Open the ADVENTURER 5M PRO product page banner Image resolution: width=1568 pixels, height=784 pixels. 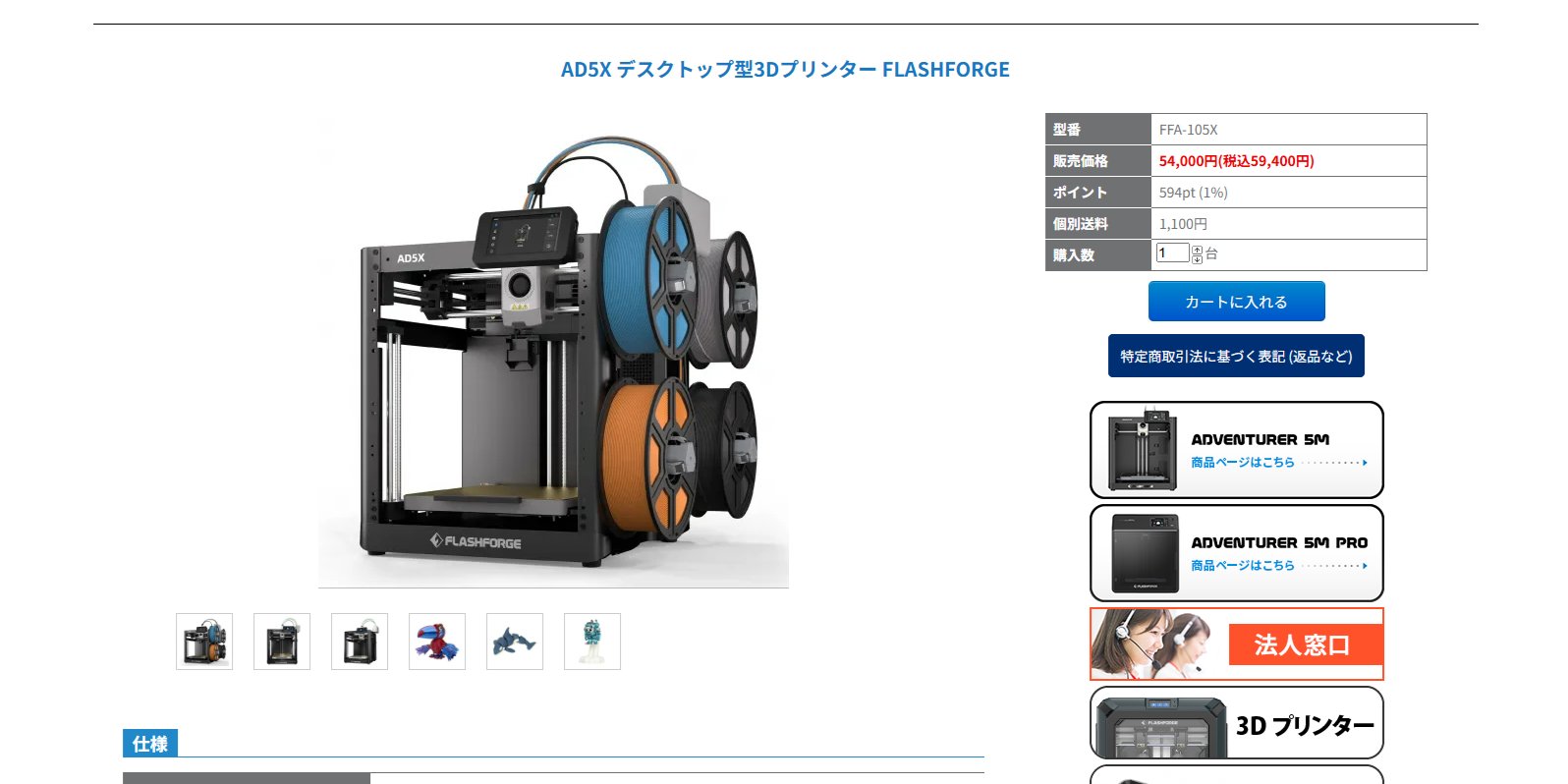(x=1237, y=553)
